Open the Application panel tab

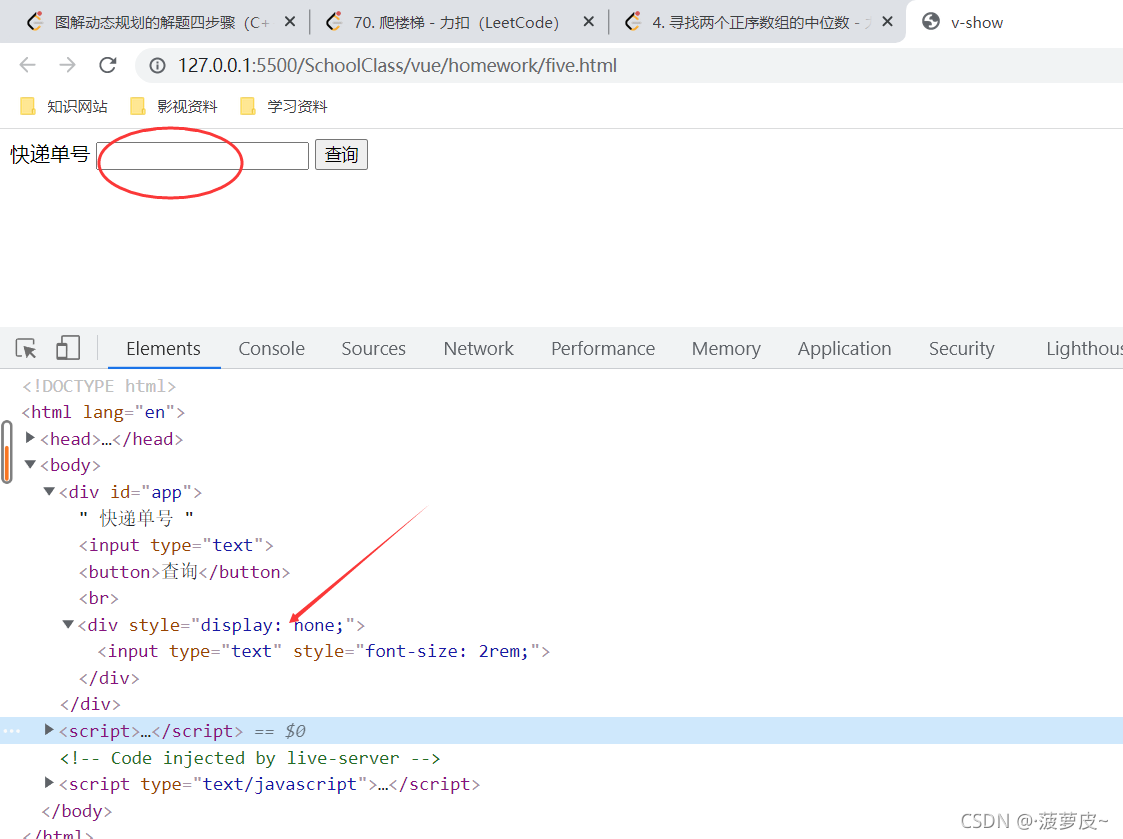click(844, 349)
